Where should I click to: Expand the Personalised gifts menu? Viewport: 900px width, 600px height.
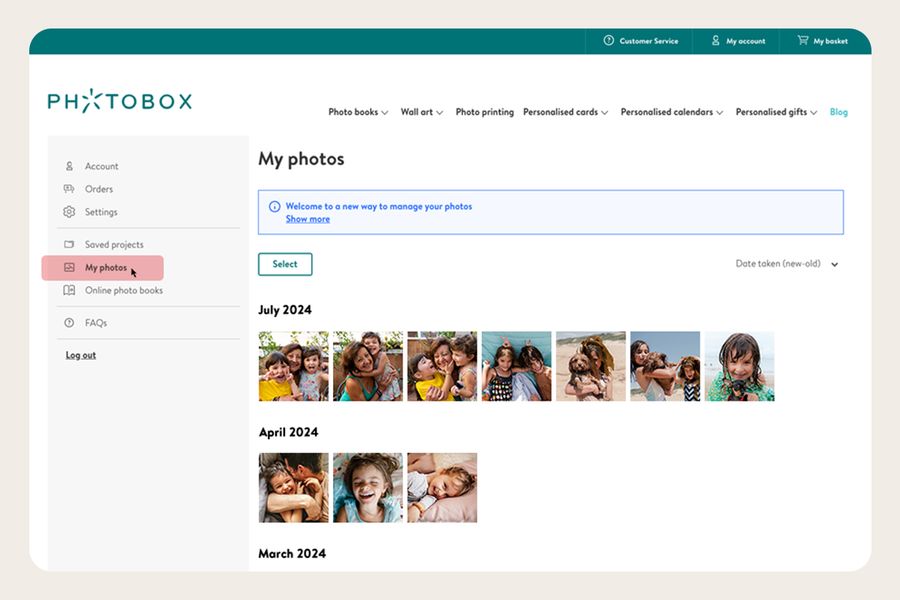point(776,112)
